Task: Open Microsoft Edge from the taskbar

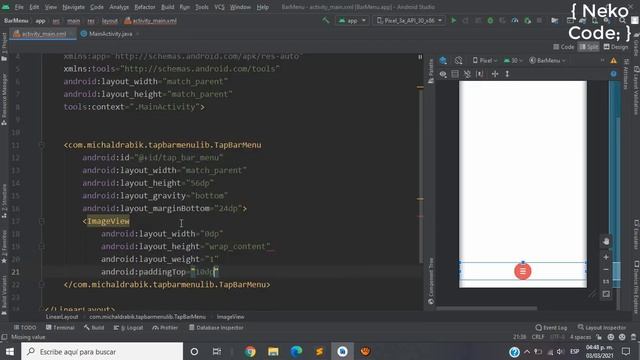Action: [296, 351]
